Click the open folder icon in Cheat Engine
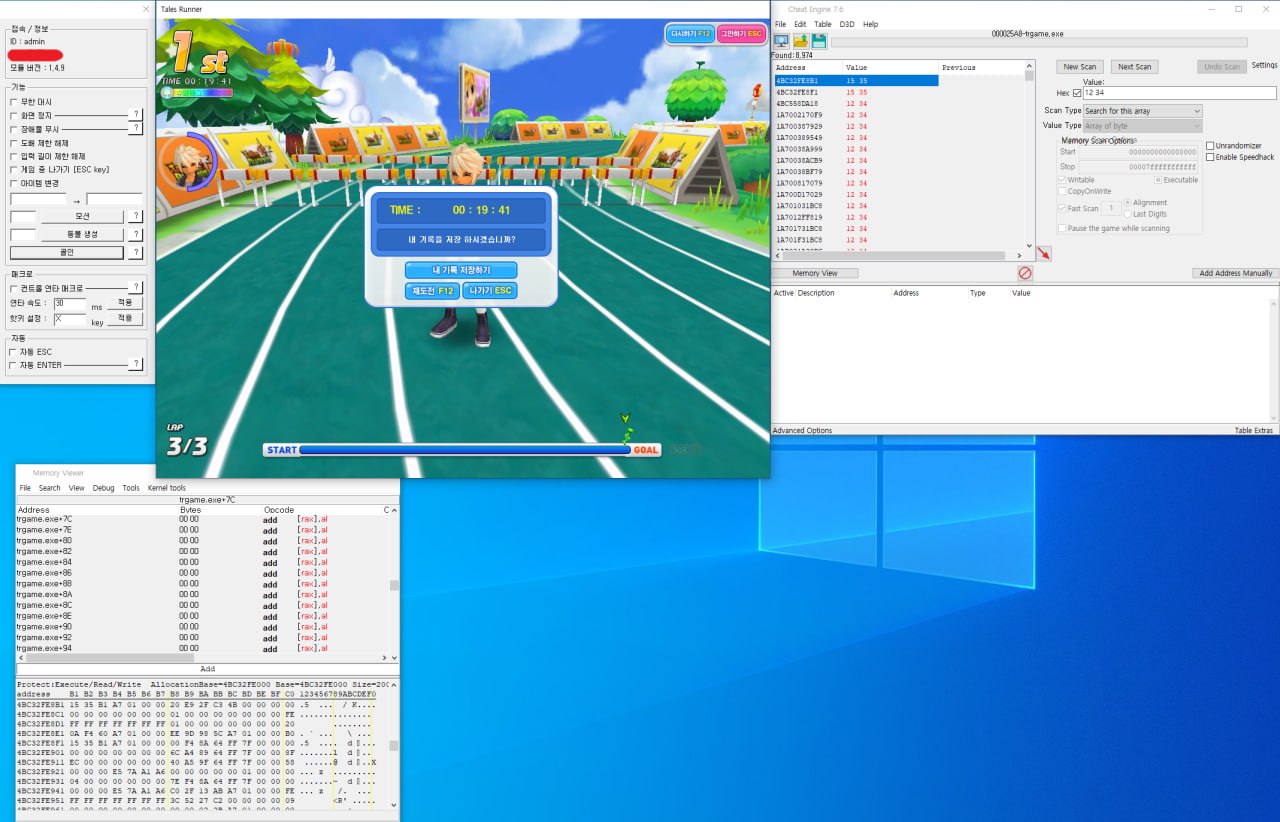Image resolution: width=1280 pixels, height=822 pixels. [x=801, y=41]
